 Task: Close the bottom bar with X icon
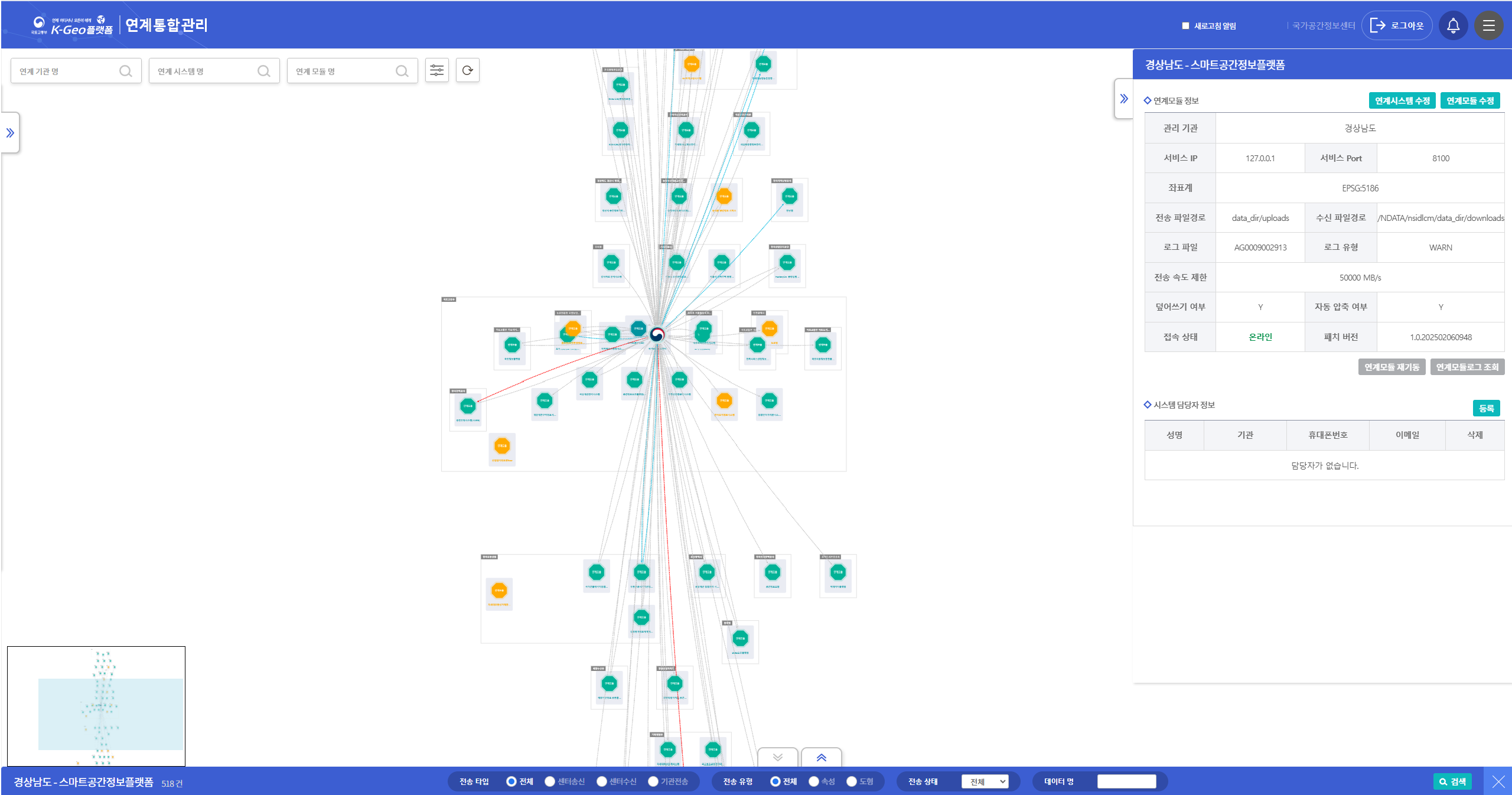pyautogui.click(x=1498, y=781)
